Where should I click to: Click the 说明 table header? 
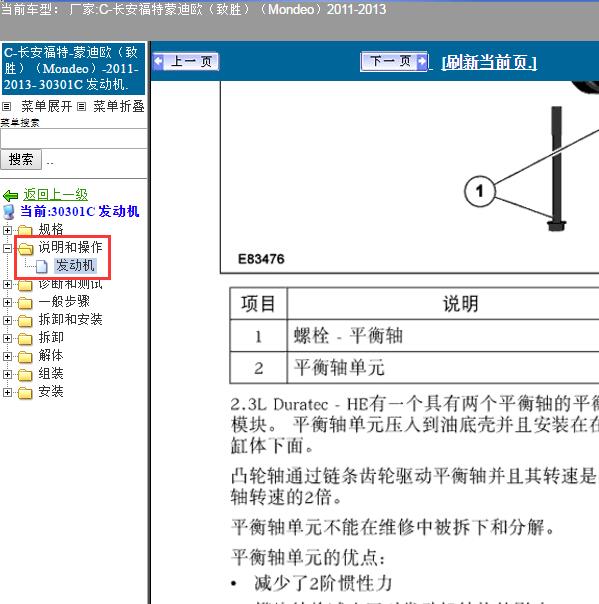tap(443, 304)
